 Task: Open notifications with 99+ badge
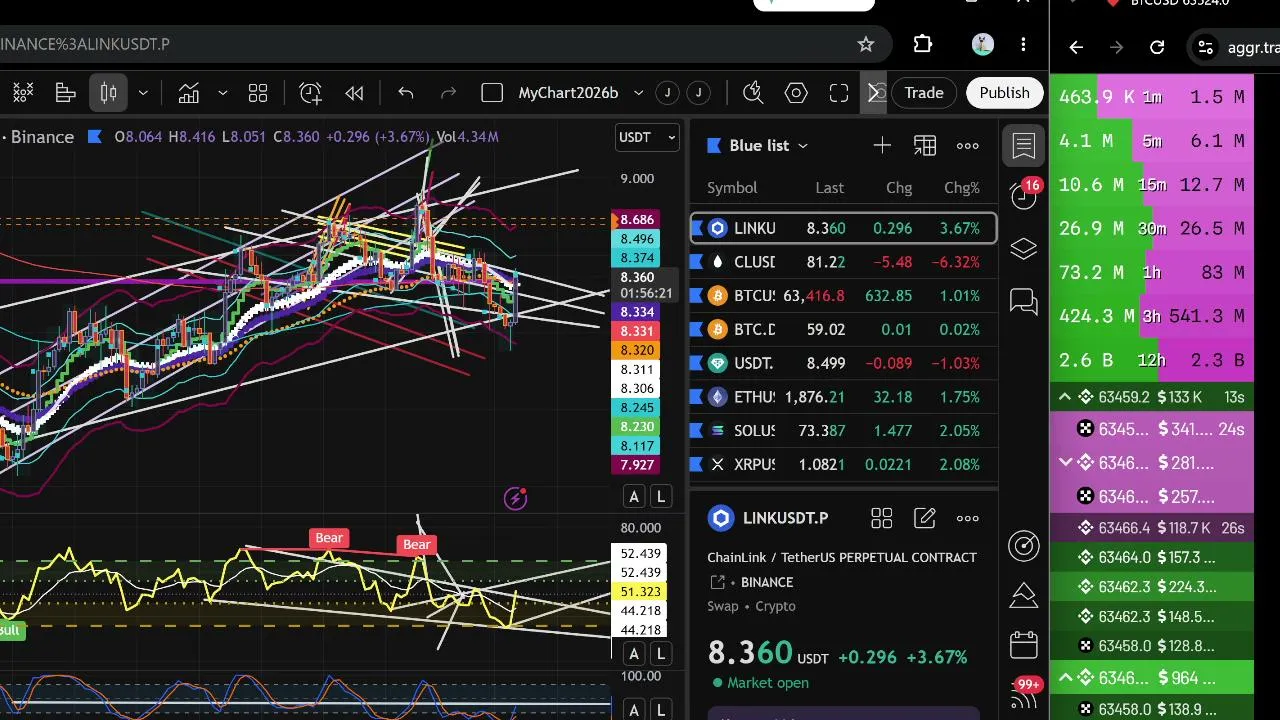pyautogui.click(x=1026, y=692)
